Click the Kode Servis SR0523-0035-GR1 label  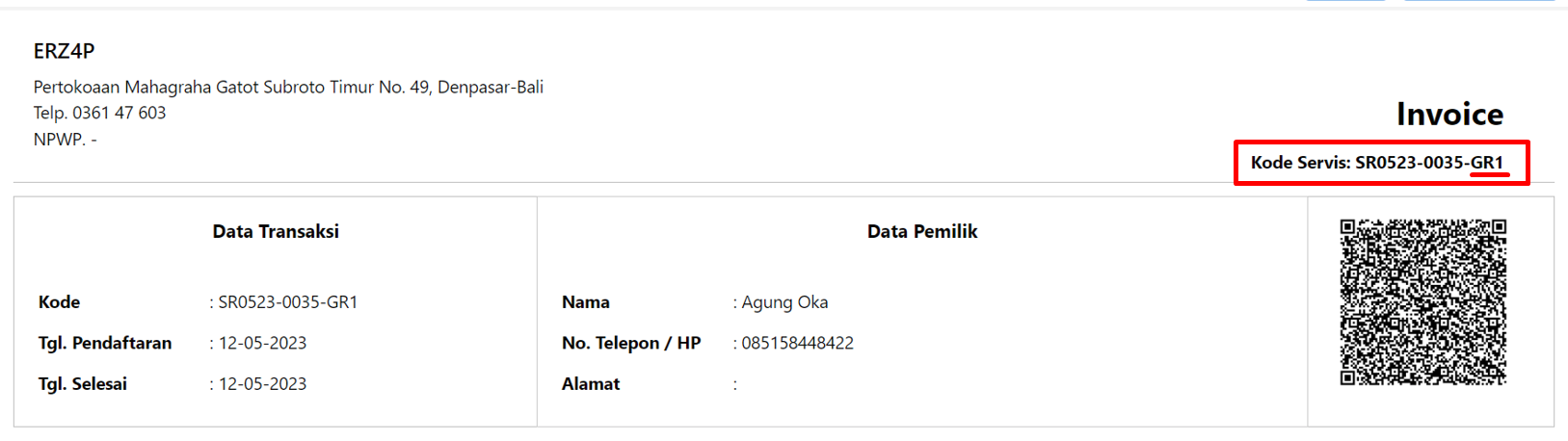click(x=1377, y=163)
